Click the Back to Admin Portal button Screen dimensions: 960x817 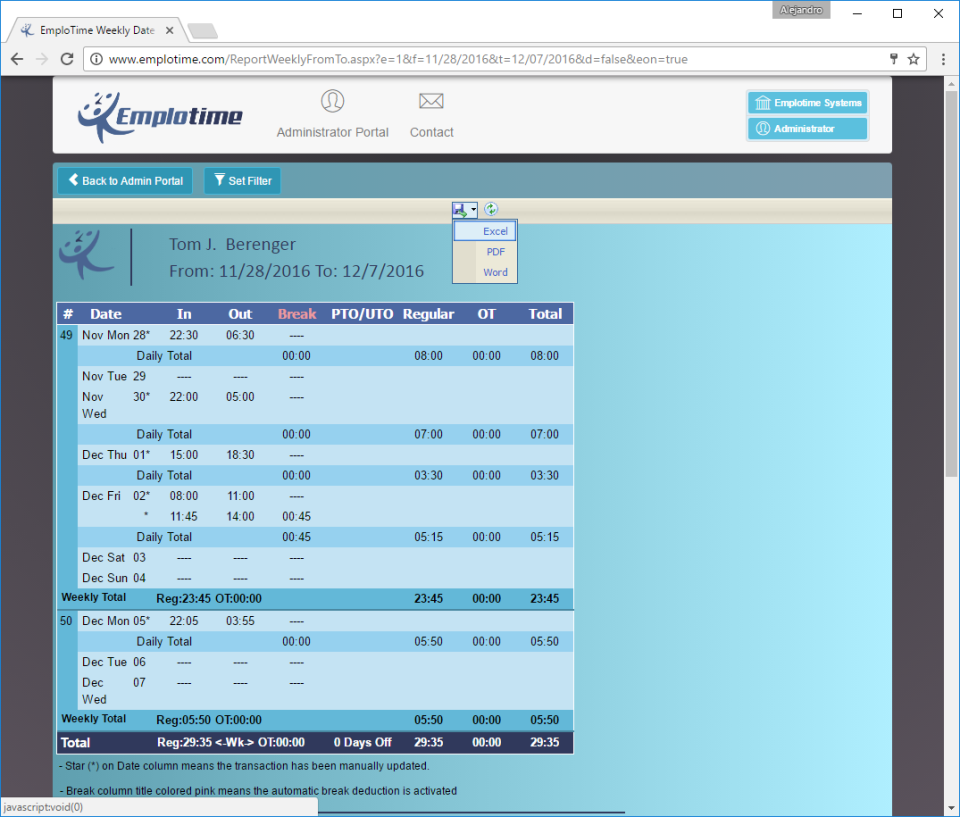124,180
